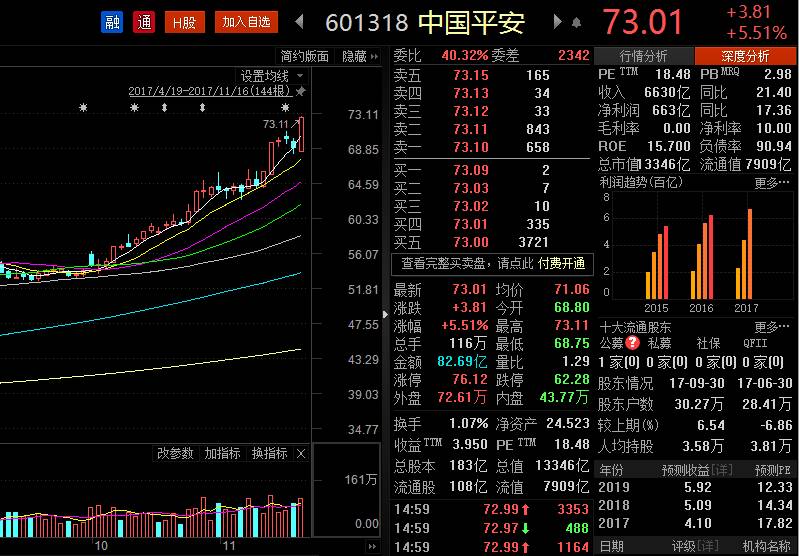Click the rightmost asterisk marker above latest candle
This screenshot has width=799, height=556.
point(285,108)
